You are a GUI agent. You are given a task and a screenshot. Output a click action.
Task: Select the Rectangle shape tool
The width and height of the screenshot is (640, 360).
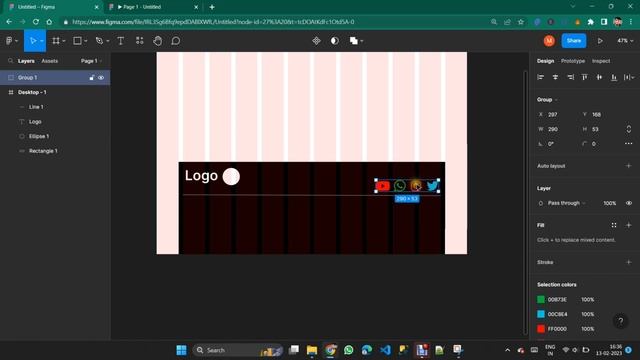(x=77, y=41)
